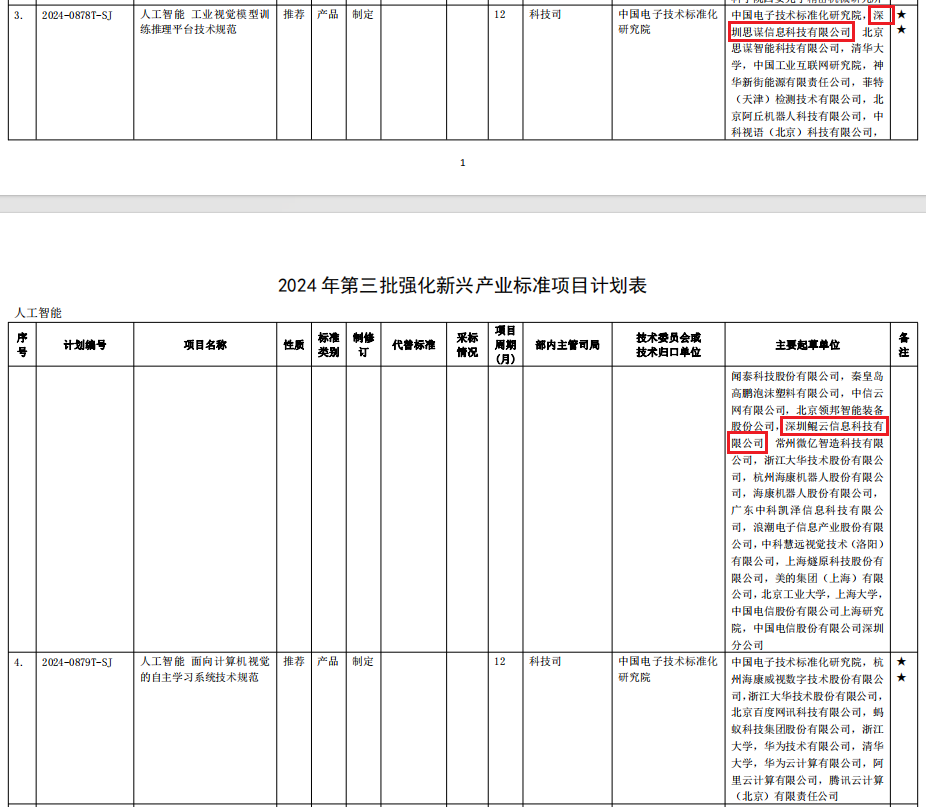
Task: Click the 备注 column header
Action: (904, 344)
